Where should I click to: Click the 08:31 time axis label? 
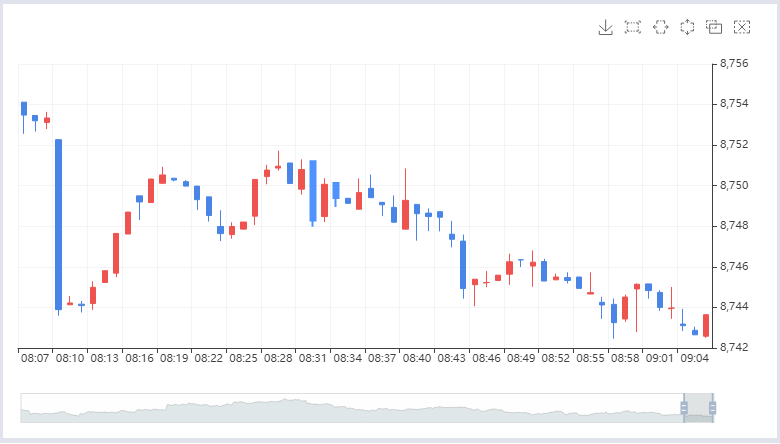click(x=312, y=358)
